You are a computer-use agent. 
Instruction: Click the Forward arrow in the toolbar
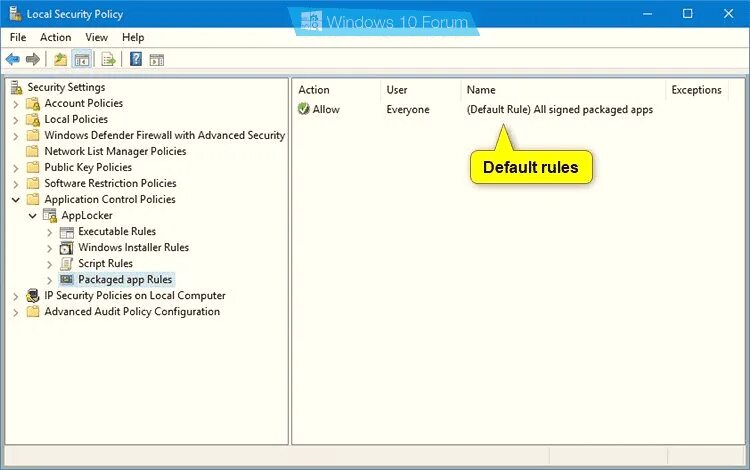tap(33, 60)
